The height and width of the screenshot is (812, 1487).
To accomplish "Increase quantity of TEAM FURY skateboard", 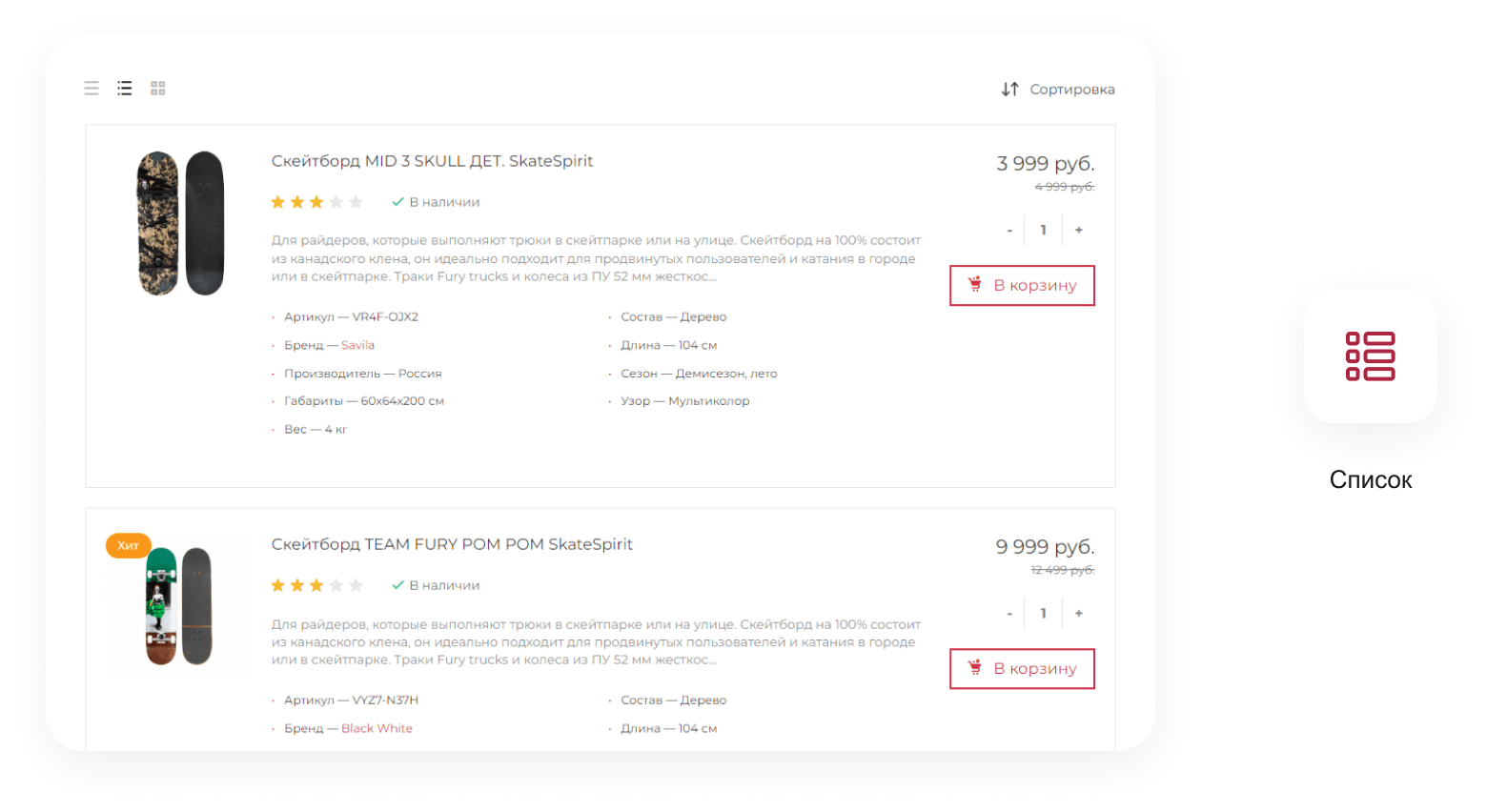I will (1078, 614).
